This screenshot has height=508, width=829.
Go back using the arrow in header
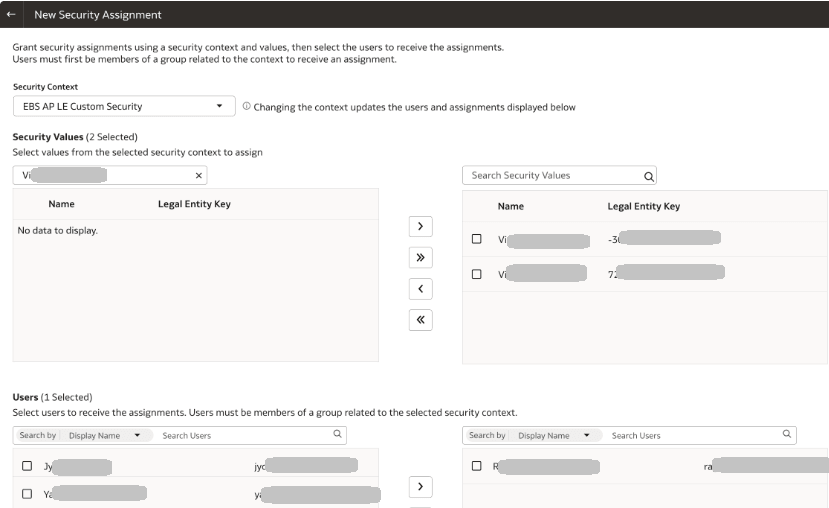[x=11, y=14]
